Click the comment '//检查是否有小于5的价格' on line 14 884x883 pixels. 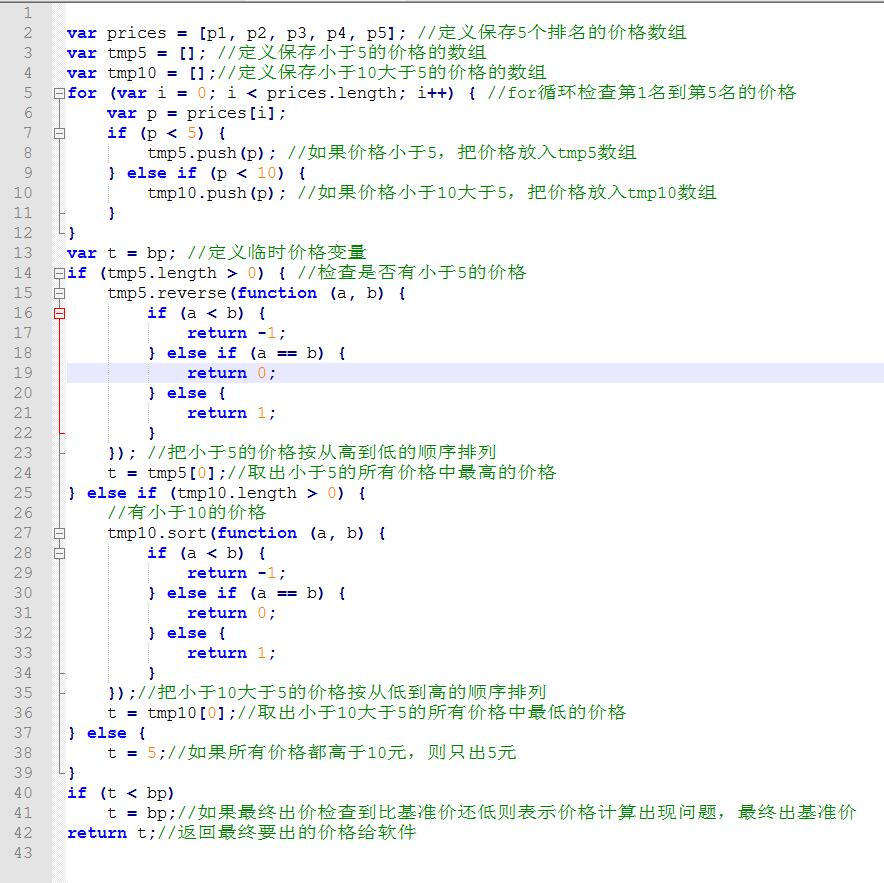pyautogui.click(x=412, y=272)
